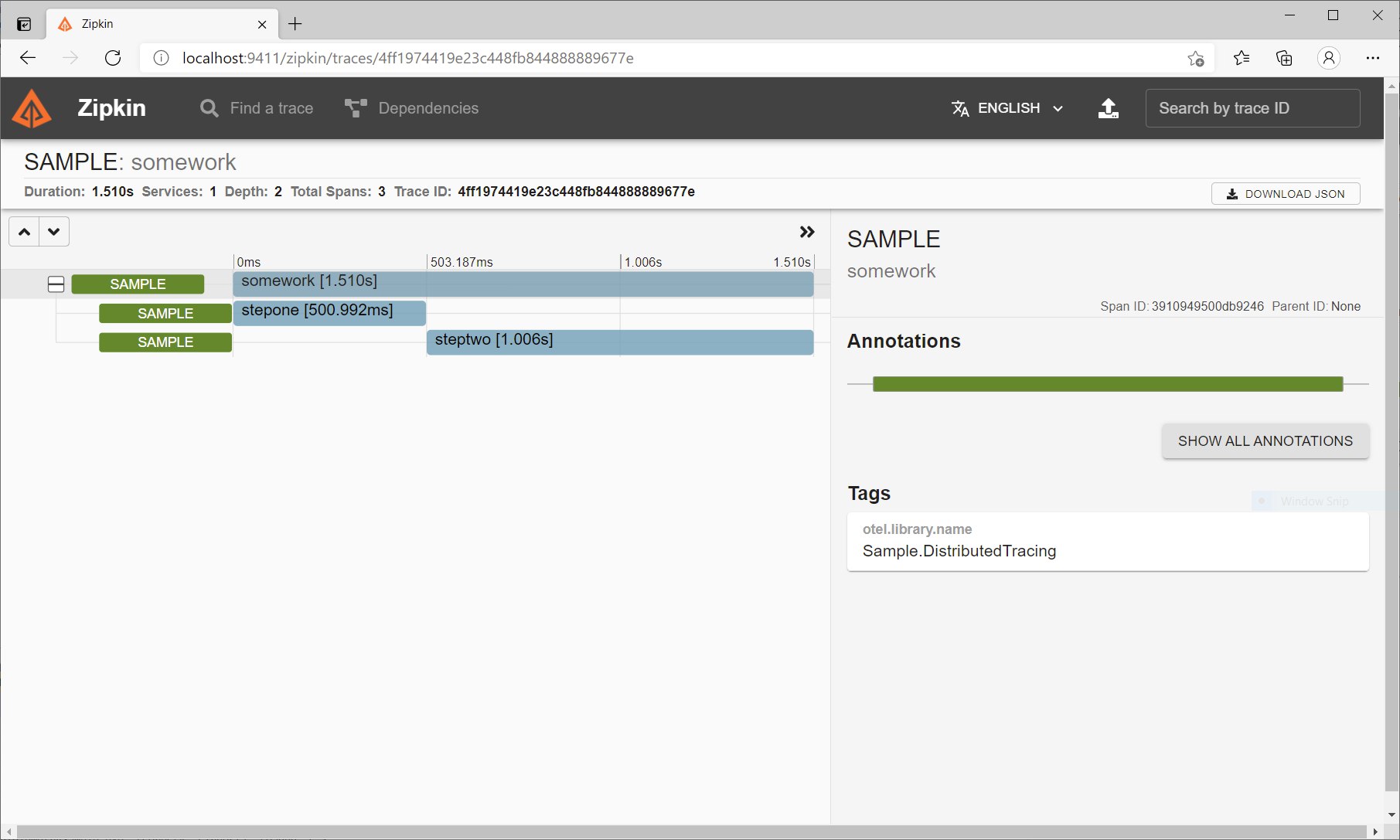The image size is (1400, 840).
Task: Click the upload JSON icon
Action: click(1108, 108)
